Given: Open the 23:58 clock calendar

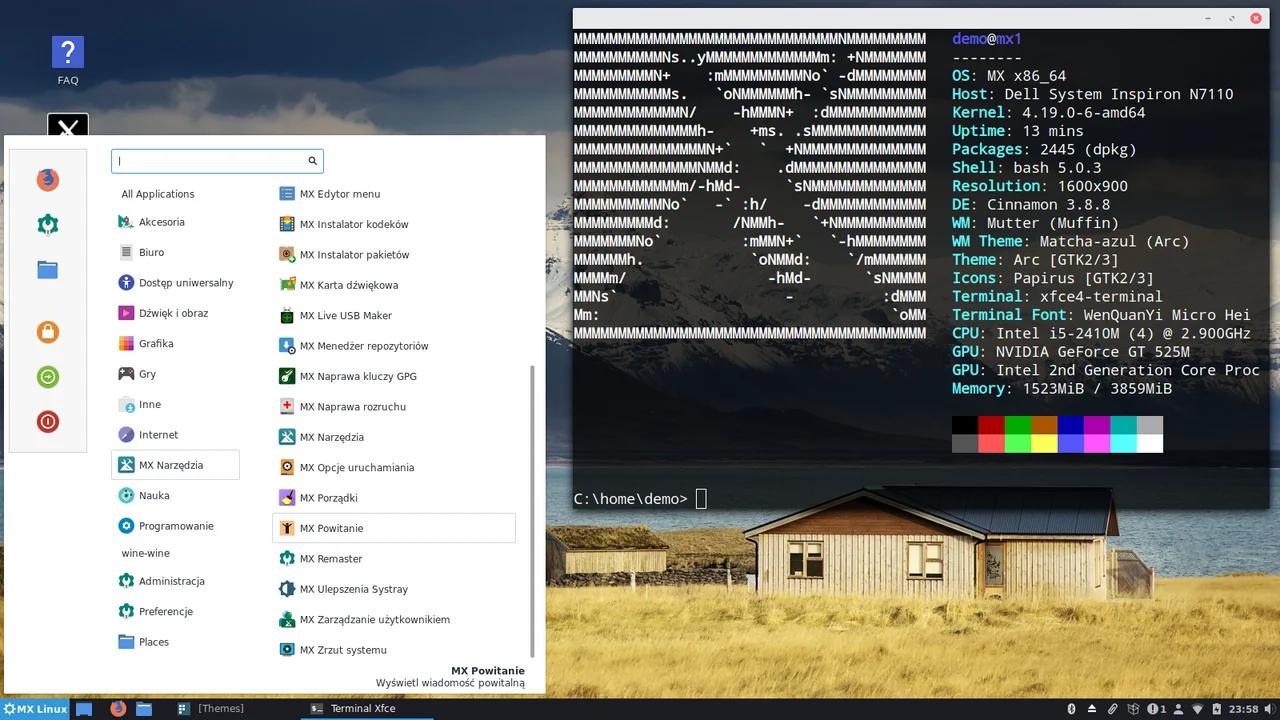Looking at the screenshot, I should pyautogui.click(x=1243, y=709).
